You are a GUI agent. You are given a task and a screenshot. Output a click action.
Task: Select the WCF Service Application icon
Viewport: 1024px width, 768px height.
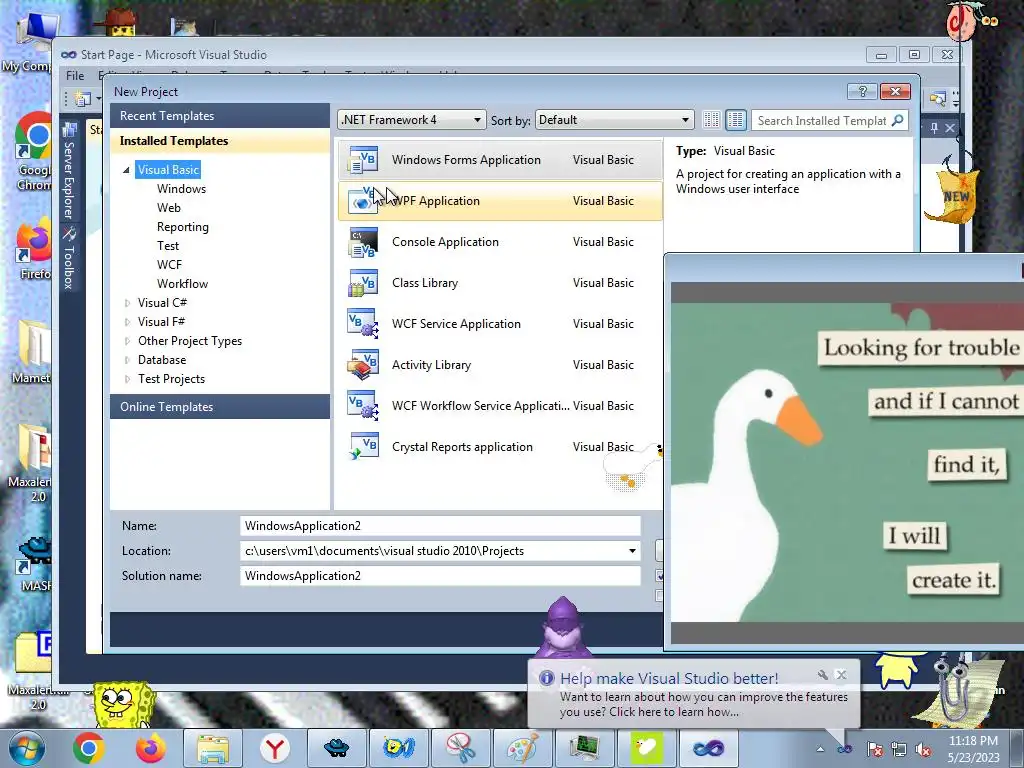(363, 324)
